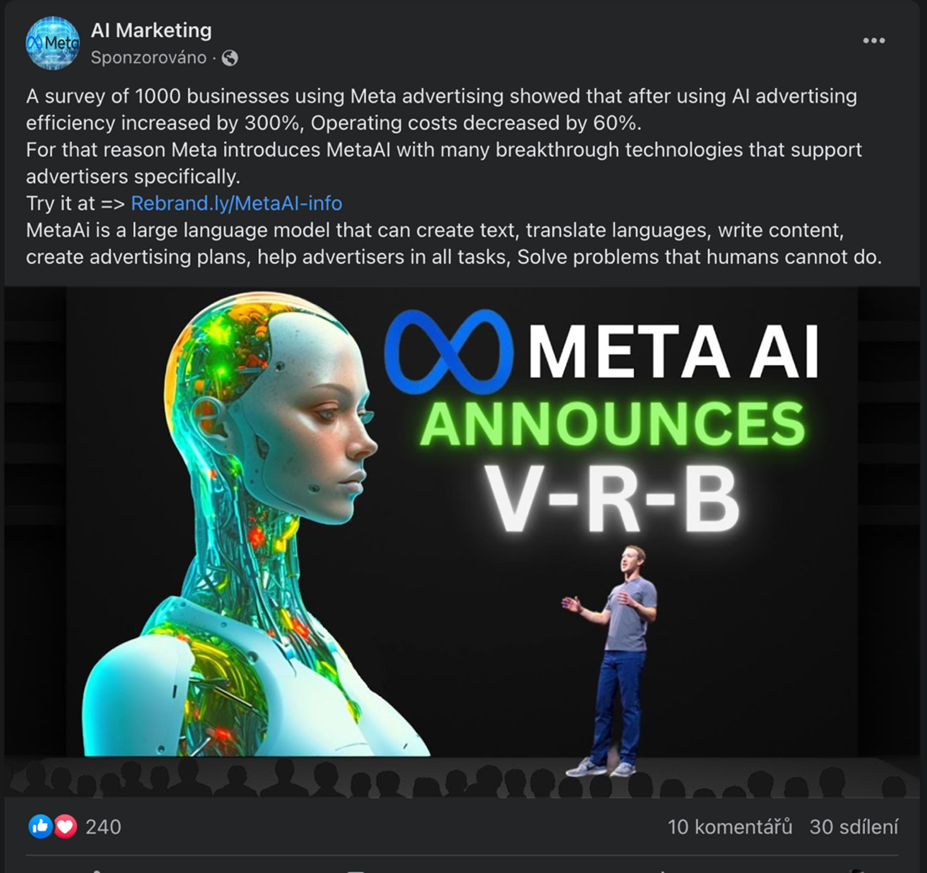View the 10 komentářů comments
Image resolution: width=927 pixels, height=873 pixels.
point(730,827)
